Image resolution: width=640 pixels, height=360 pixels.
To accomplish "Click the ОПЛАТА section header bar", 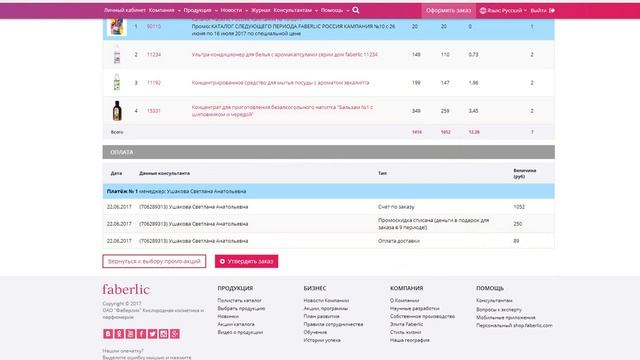I will [329, 152].
